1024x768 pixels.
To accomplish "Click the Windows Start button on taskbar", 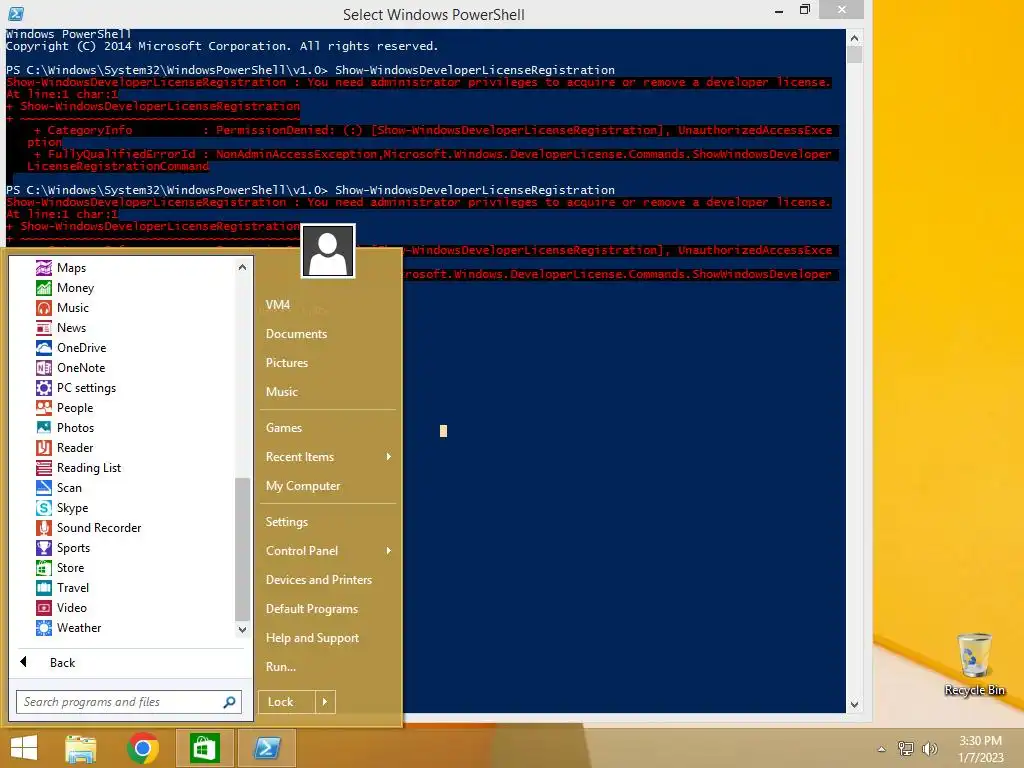I will 24,748.
